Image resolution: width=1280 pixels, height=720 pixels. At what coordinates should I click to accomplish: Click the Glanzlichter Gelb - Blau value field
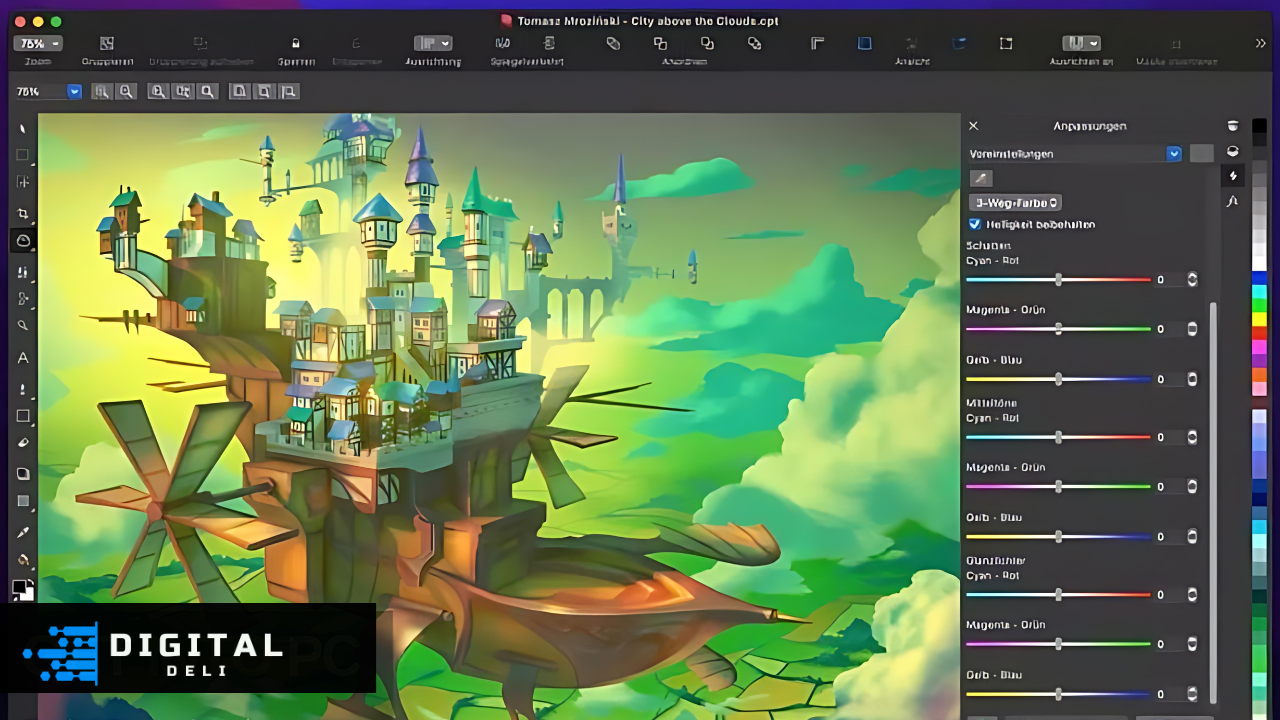point(1168,694)
